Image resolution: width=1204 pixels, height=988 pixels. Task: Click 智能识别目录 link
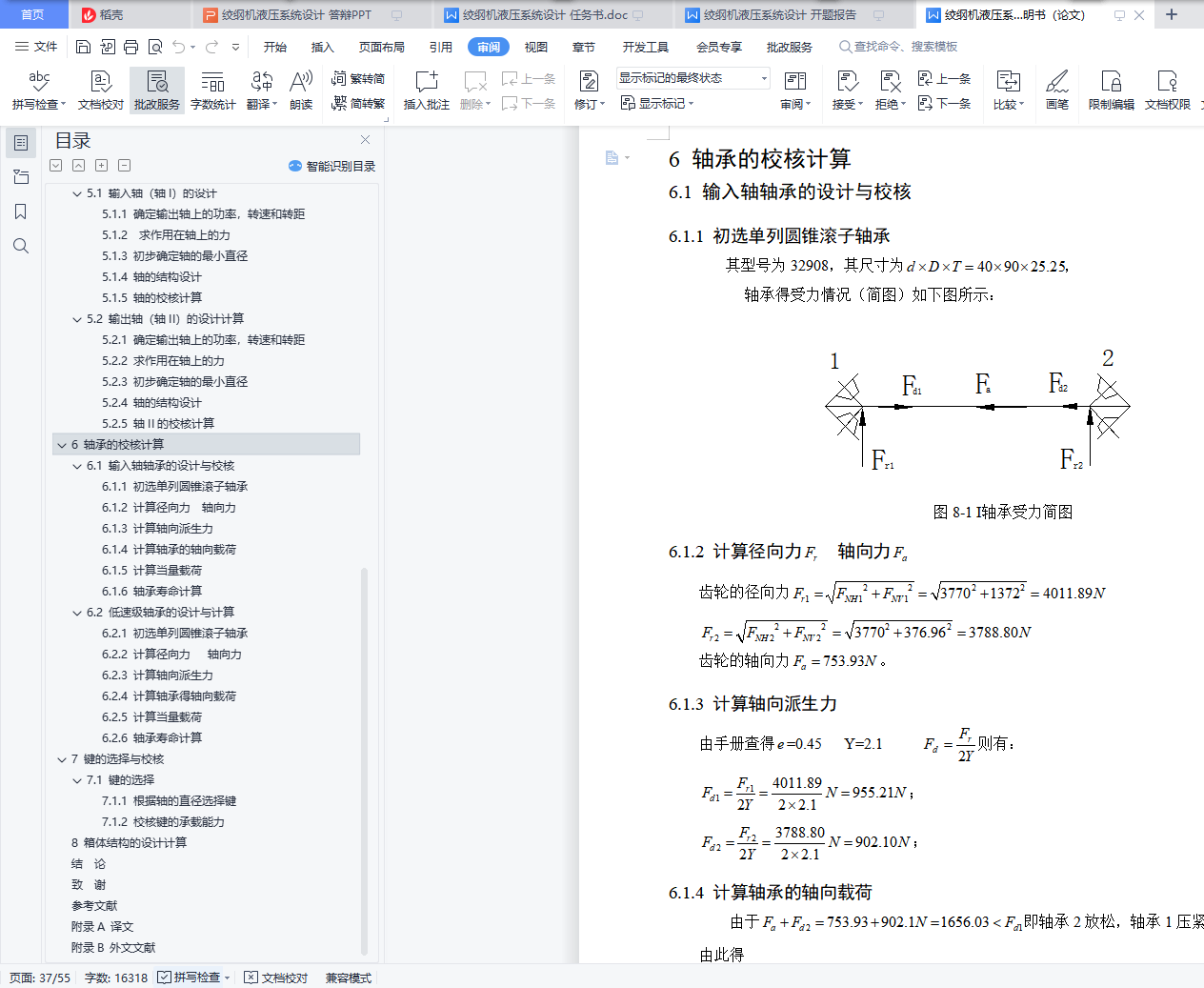point(331,166)
